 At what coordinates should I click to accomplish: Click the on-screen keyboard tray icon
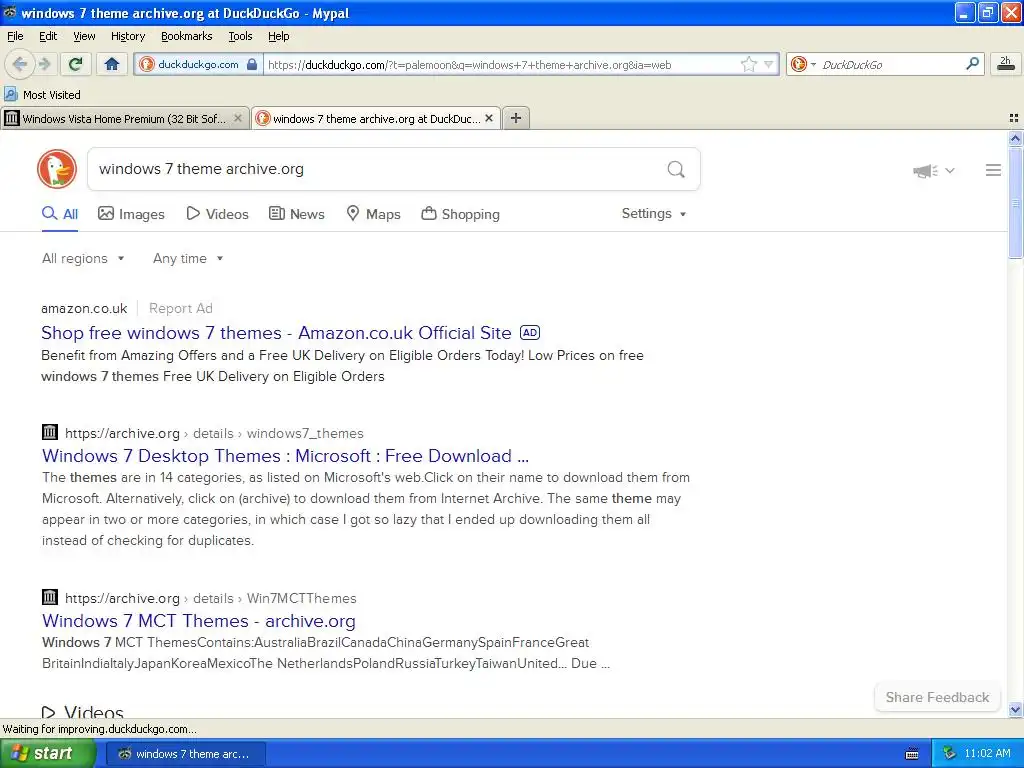pyautogui.click(x=912, y=754)
